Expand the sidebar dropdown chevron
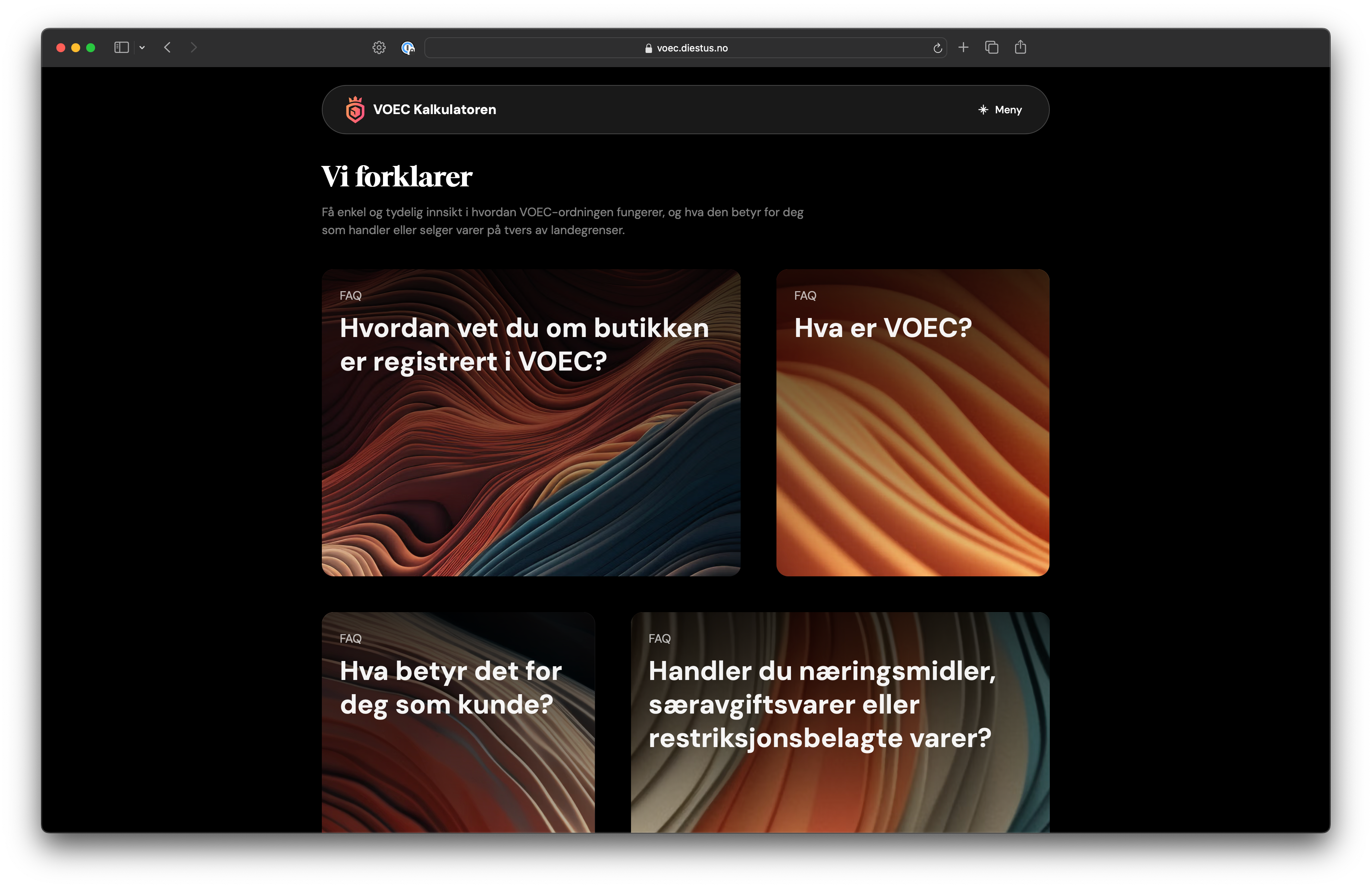This screenshot has width=1372, height=888. click(142, 48)
